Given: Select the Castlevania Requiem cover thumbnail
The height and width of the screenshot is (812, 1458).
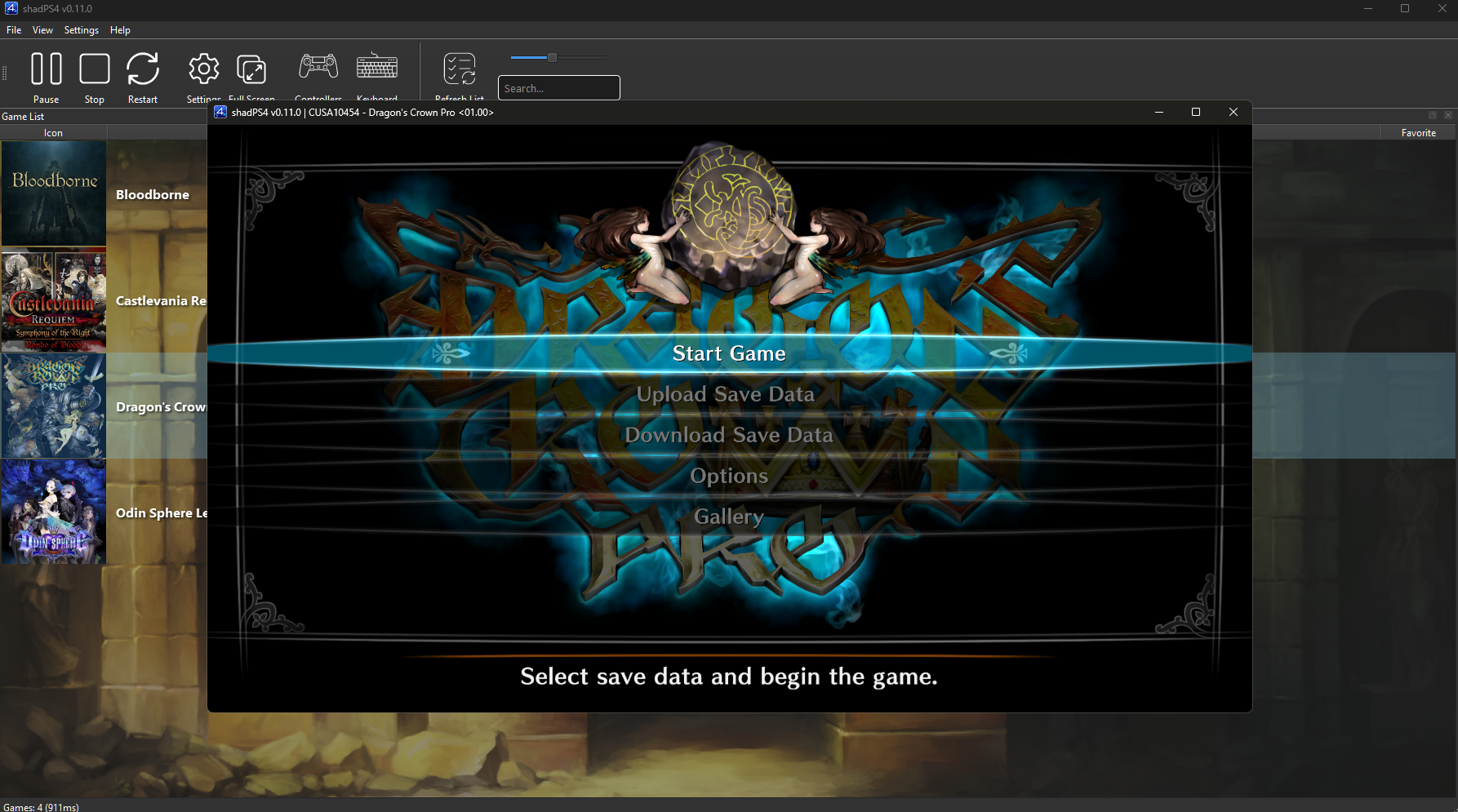Looking at the screenshot, I should 54,300.
